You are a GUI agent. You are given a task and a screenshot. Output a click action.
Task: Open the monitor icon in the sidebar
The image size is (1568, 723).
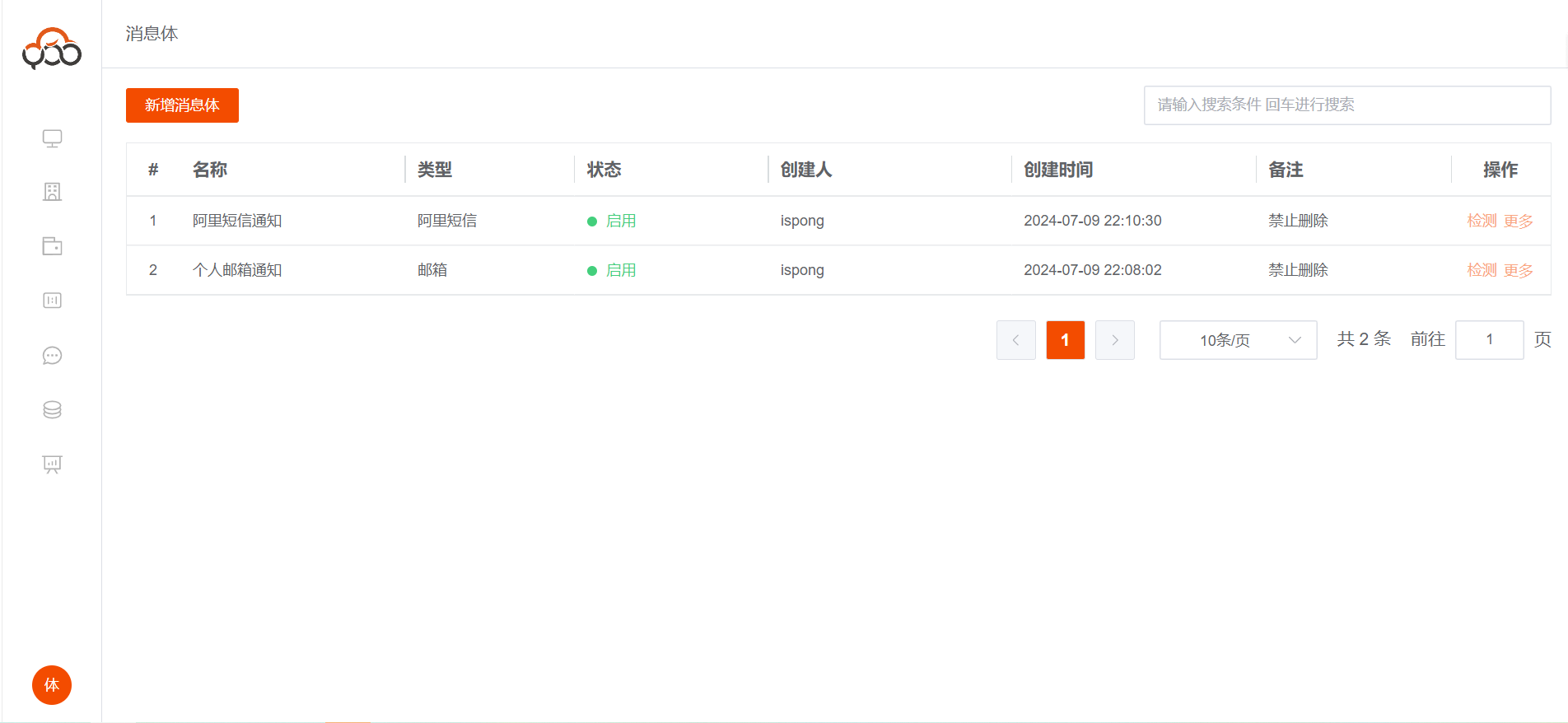(x=52, y=138)
